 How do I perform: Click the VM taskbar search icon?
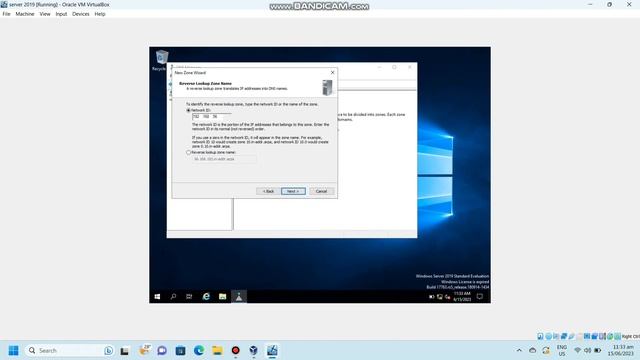173,297
